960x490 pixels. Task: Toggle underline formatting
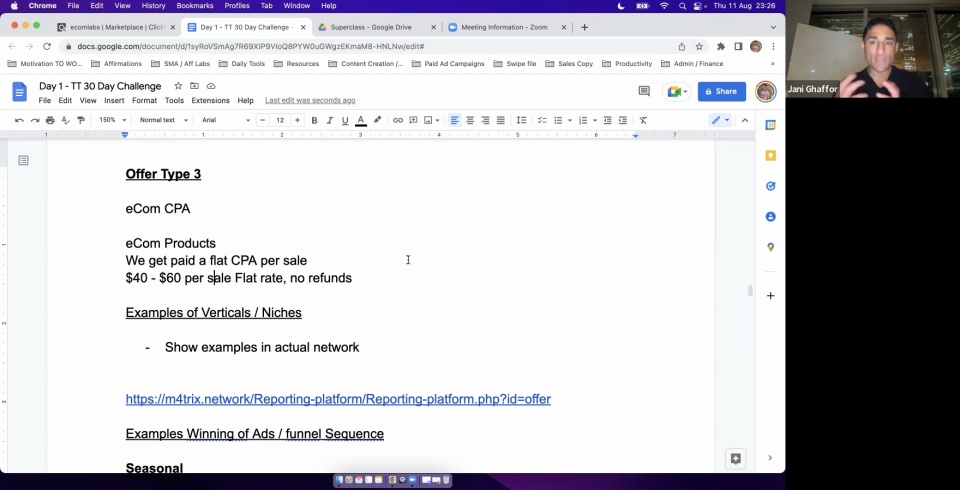(x=345, y=120)
